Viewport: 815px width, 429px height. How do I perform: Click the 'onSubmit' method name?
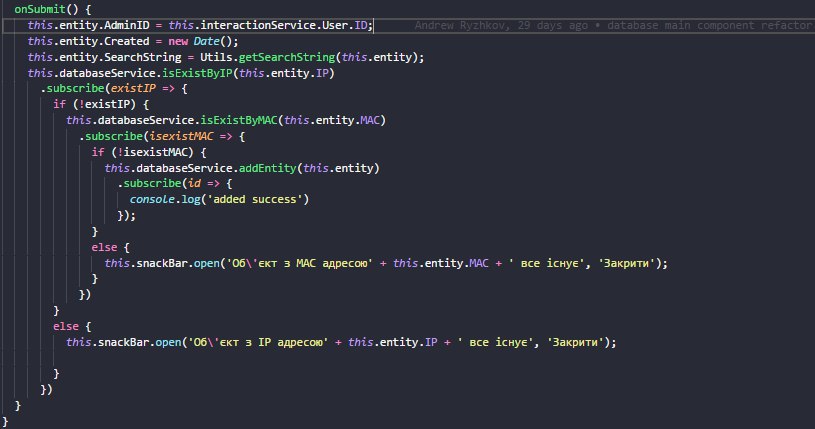pos(40,9)
